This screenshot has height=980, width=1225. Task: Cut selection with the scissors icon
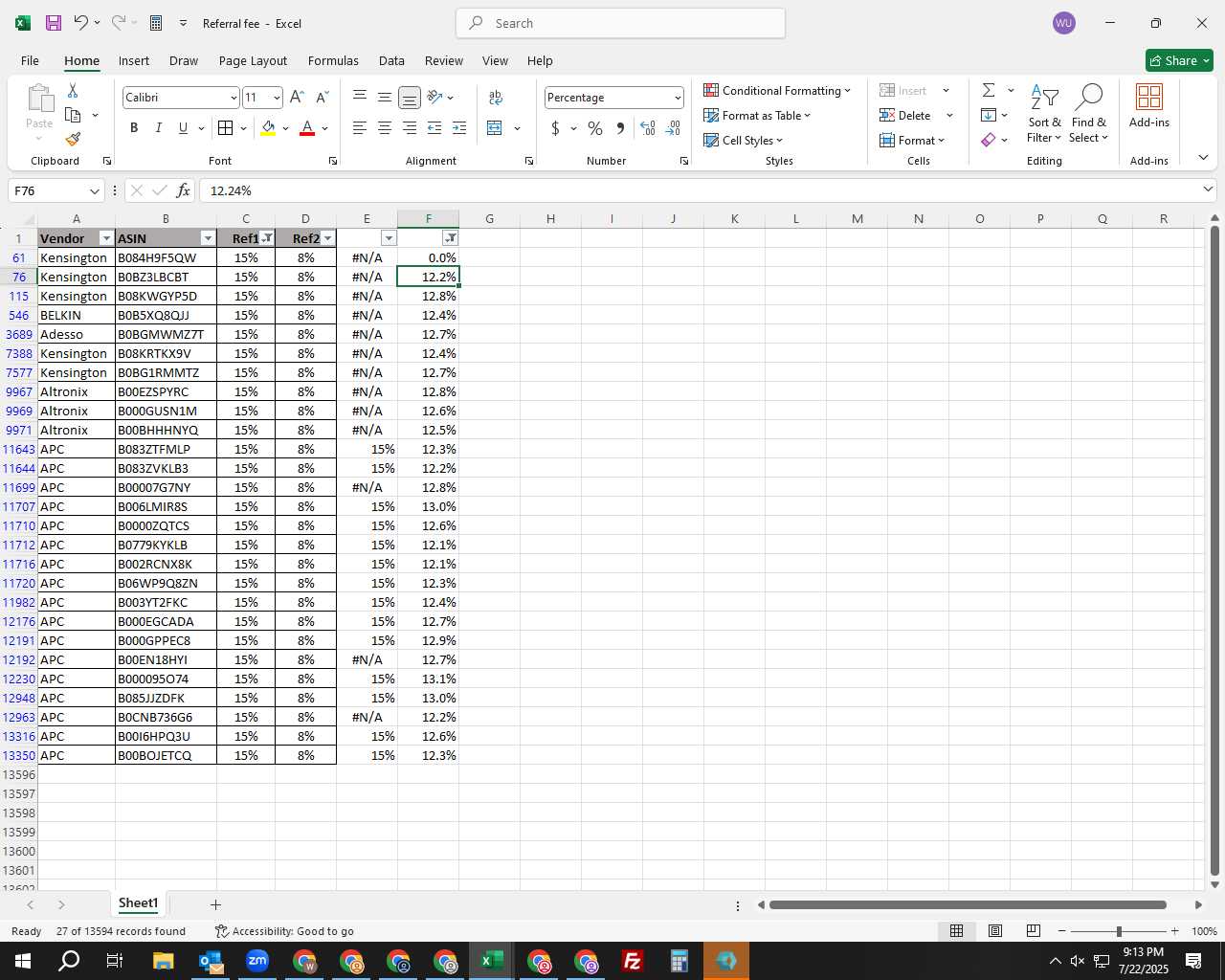tap(73, 90)
